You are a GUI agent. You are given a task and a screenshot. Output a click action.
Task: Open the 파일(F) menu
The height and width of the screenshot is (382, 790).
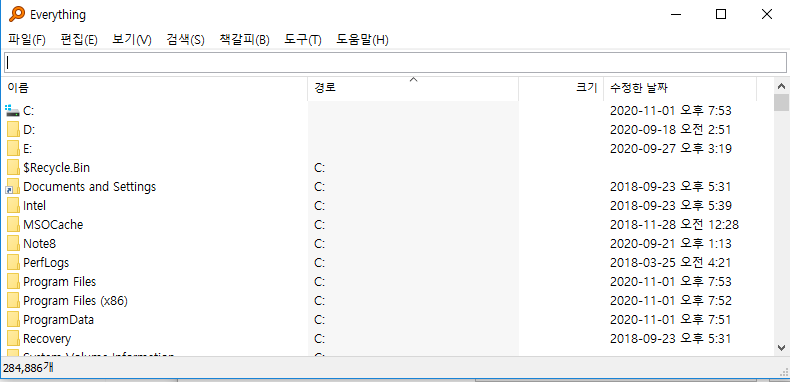pos(27,40)
